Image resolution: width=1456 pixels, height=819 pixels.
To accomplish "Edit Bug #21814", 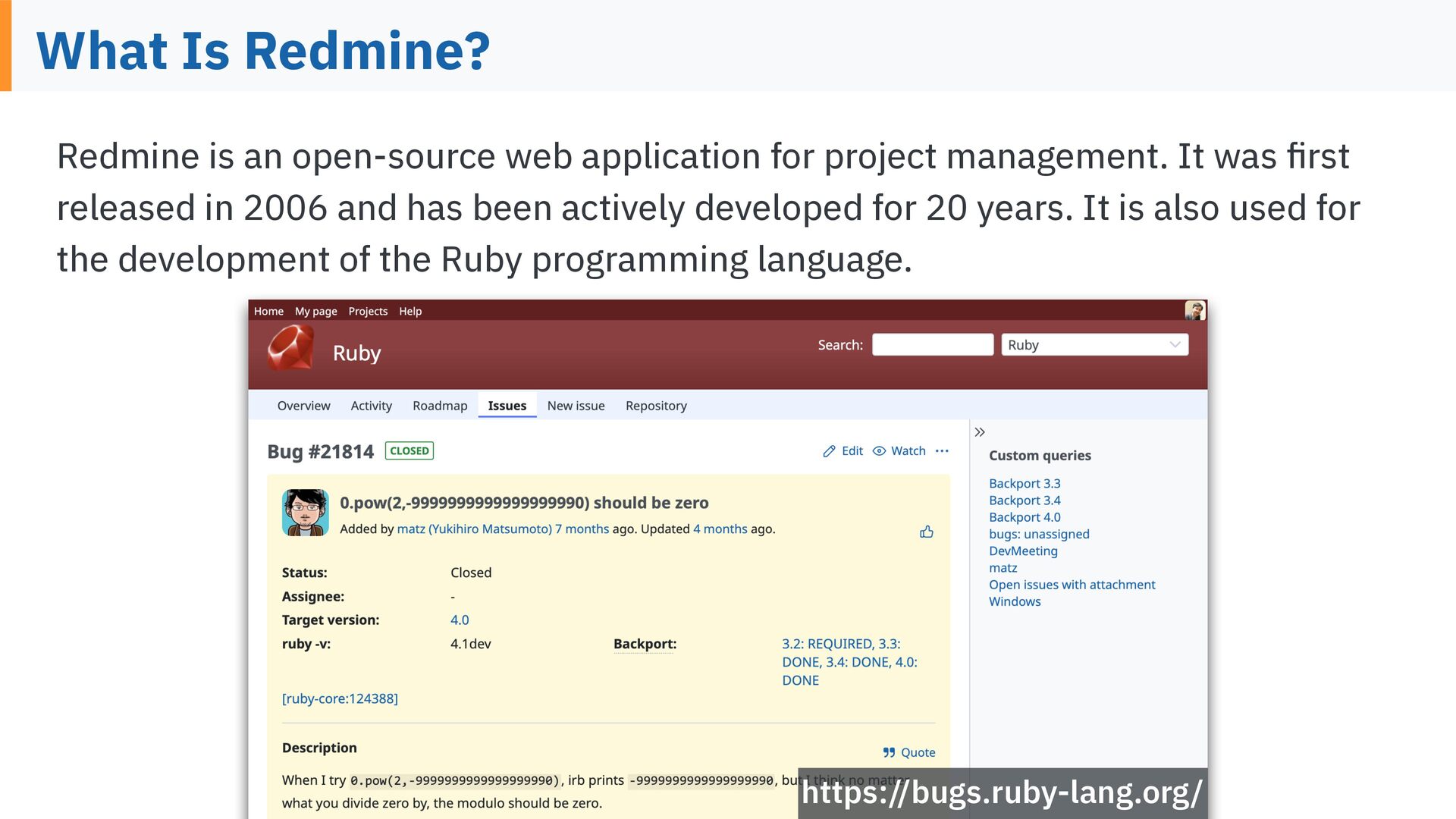I will coord(843,450).
